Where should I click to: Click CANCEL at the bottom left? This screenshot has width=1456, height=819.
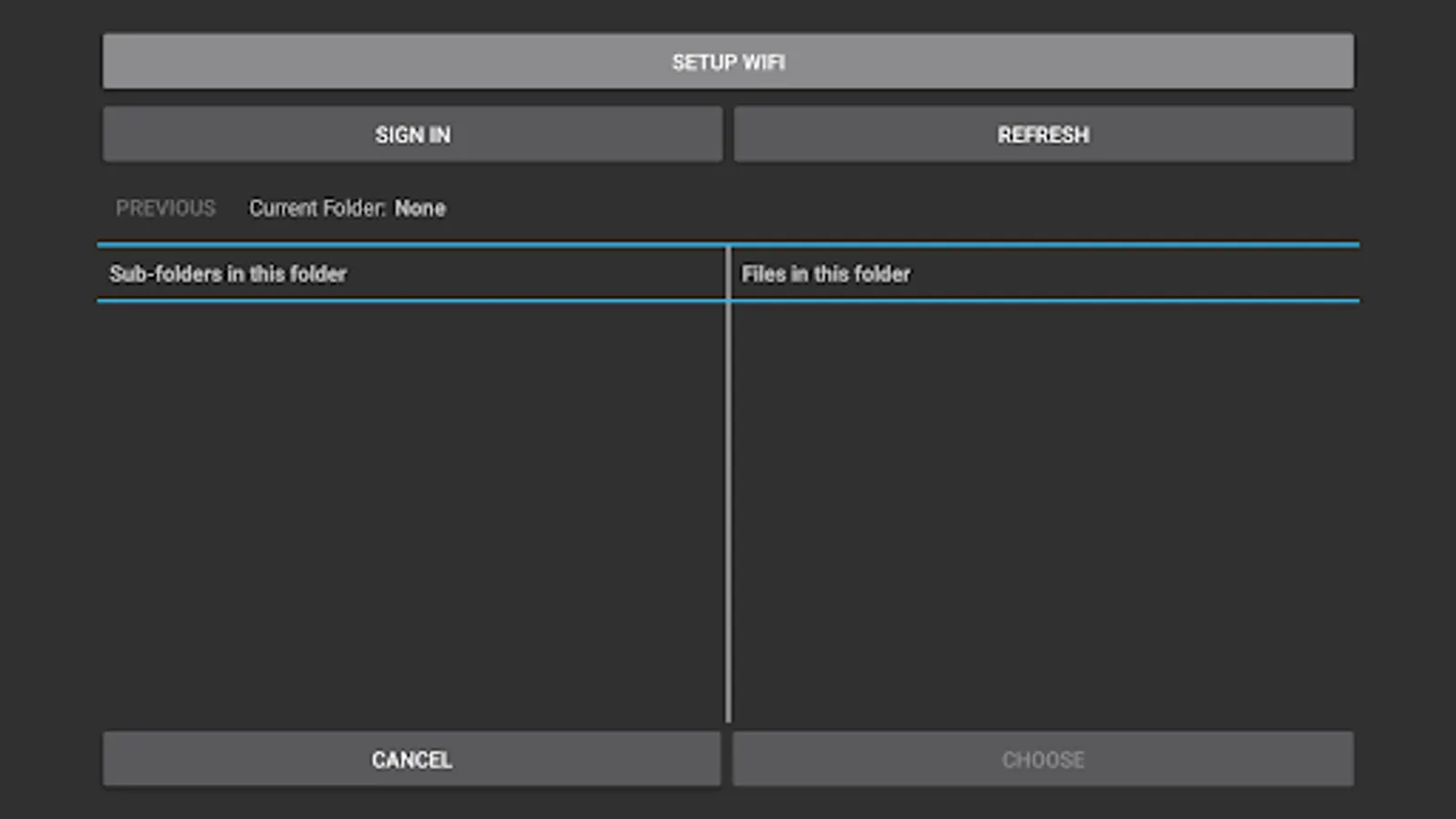coord(411,759)
